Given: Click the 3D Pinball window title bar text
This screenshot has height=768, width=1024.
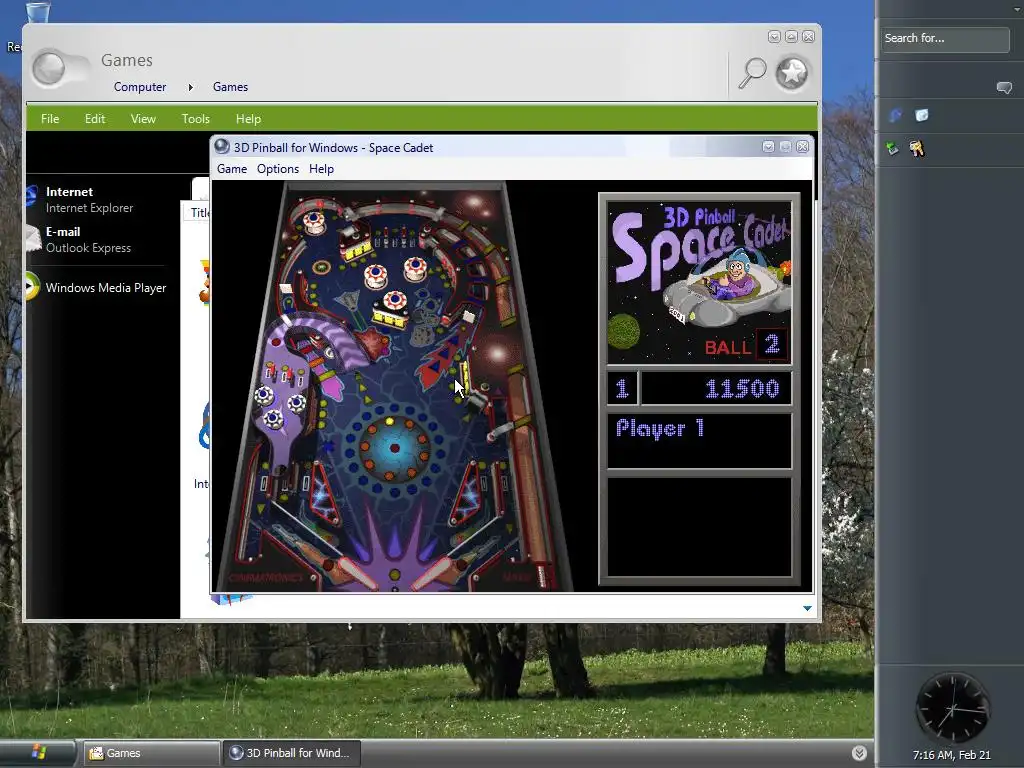Looking at the screenshot, I should point(333,148).
